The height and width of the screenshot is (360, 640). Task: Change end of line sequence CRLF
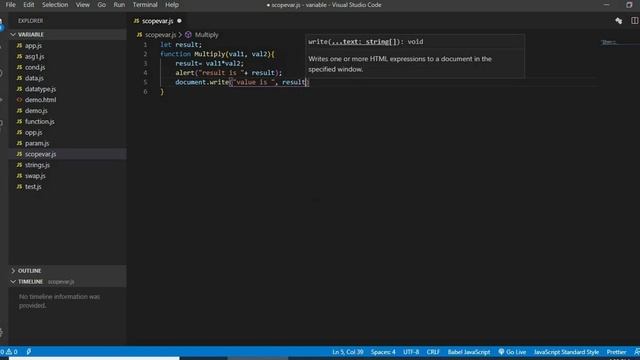433,352
